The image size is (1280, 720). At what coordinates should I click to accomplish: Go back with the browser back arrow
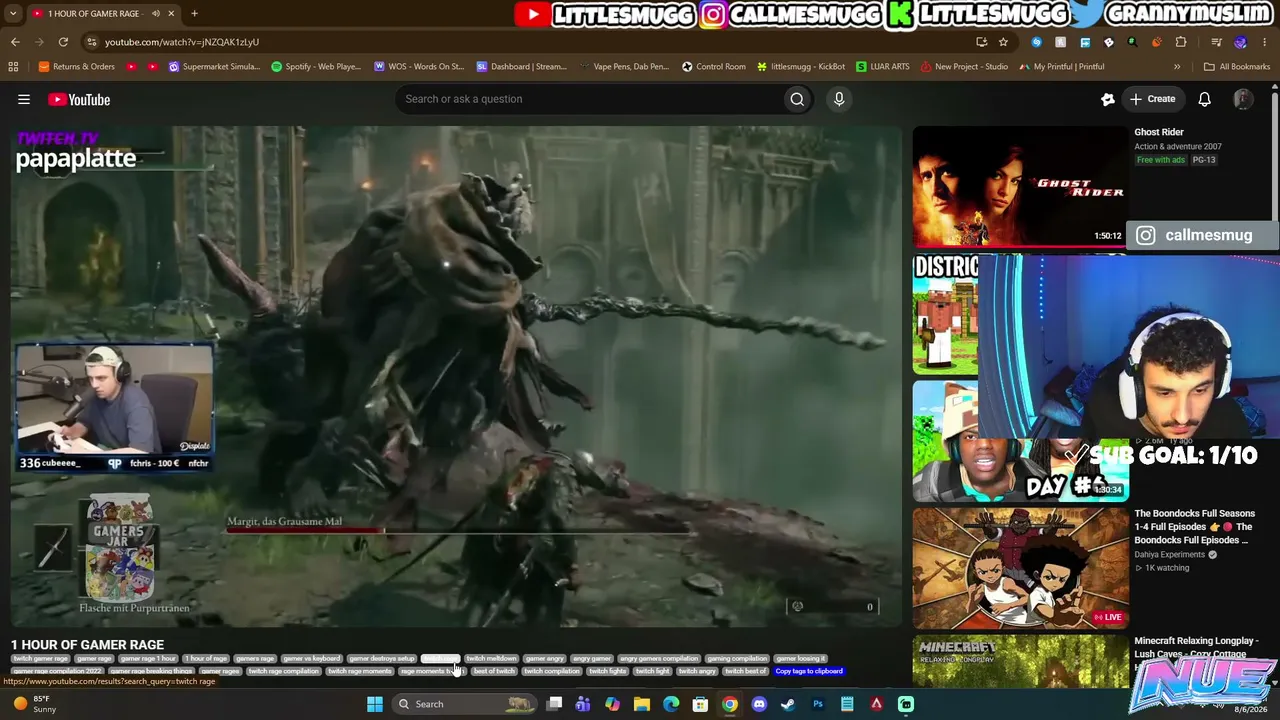point(15,42)
